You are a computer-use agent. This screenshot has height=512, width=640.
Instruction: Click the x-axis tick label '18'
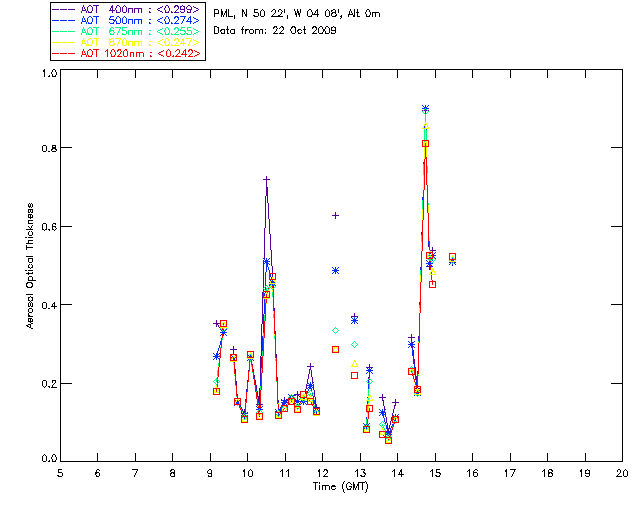[548, 473]
